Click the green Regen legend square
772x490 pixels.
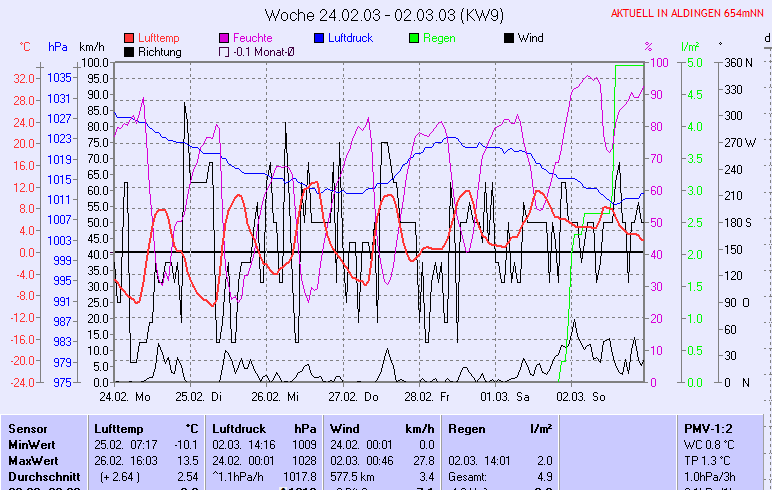coord(413,38)
